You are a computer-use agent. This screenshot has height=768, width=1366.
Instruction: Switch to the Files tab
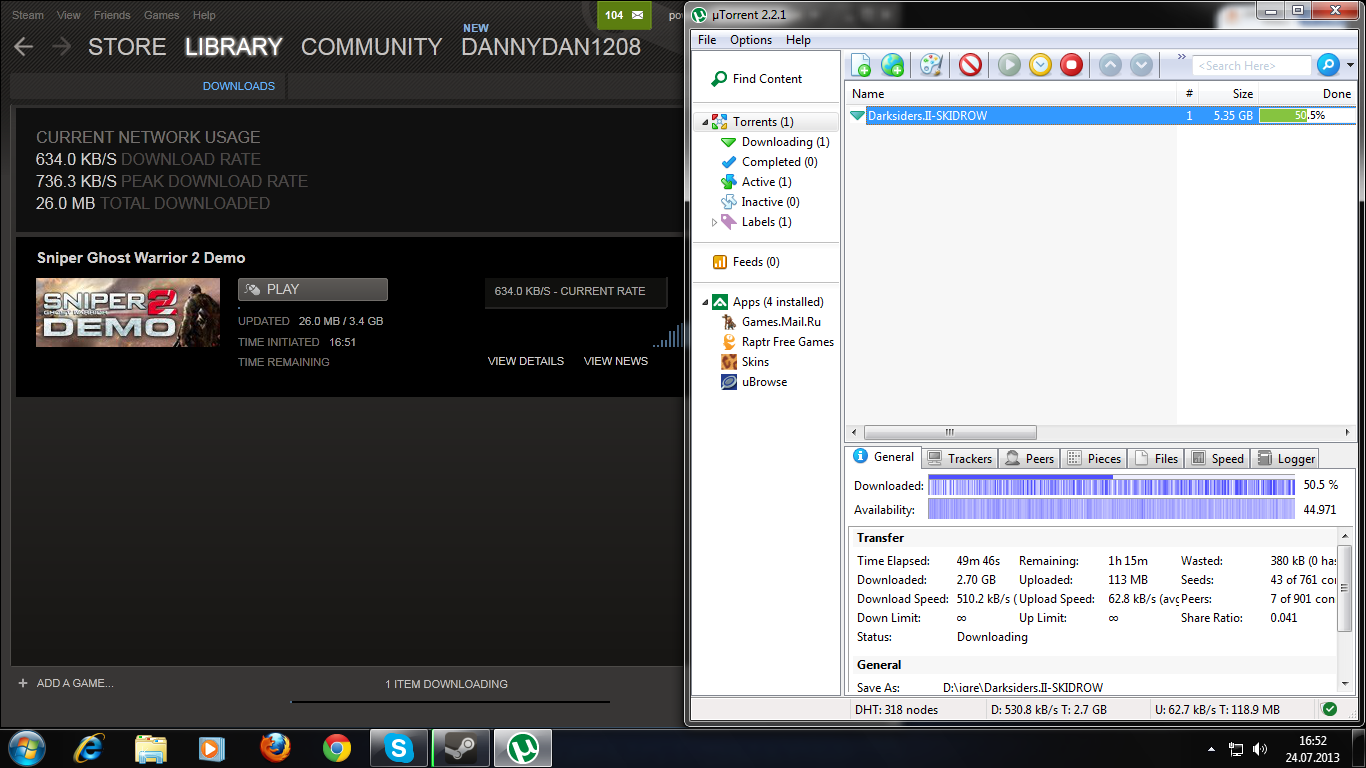1155,458
